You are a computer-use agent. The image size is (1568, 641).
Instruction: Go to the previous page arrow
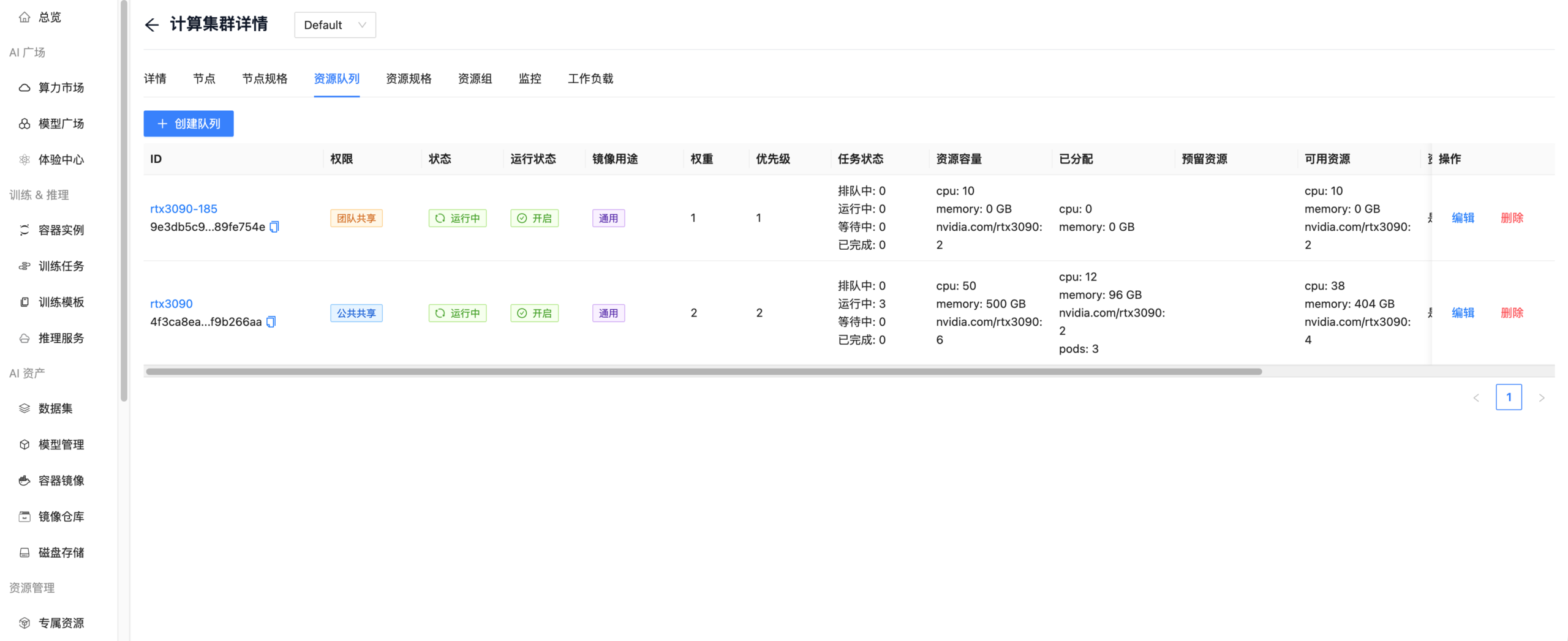click(1476, 398)
